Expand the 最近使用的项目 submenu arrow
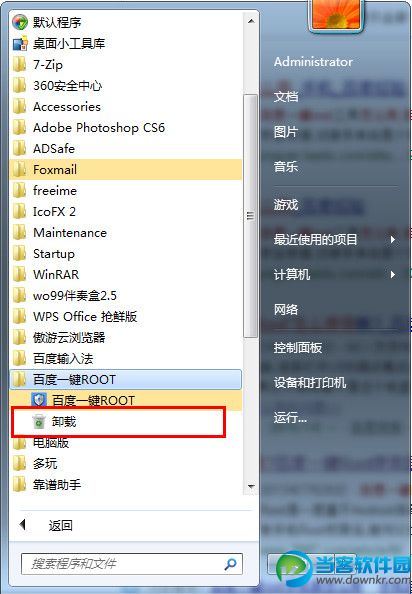The width and height of the screenshot is (412, 594). pos(393,239)
